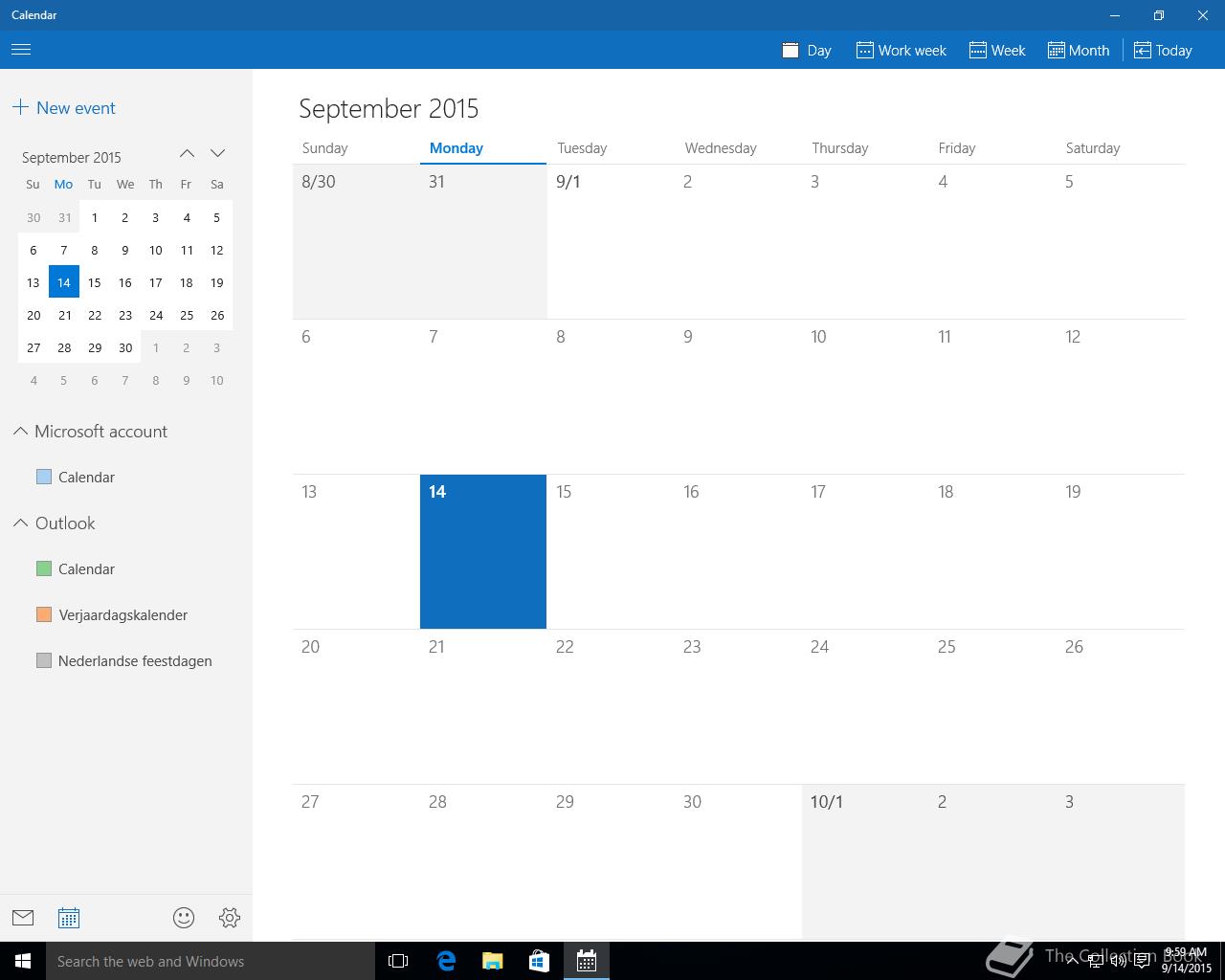Viewport: 1225px width, 980px height.
Task: Click Monday column header
Action: [x=457, y=148]
